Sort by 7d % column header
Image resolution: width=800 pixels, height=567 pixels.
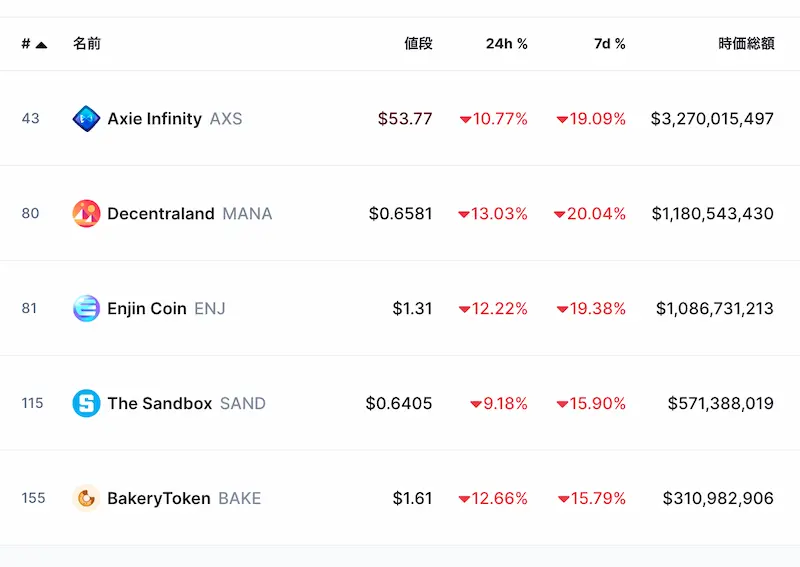click(x=610, y=44)
